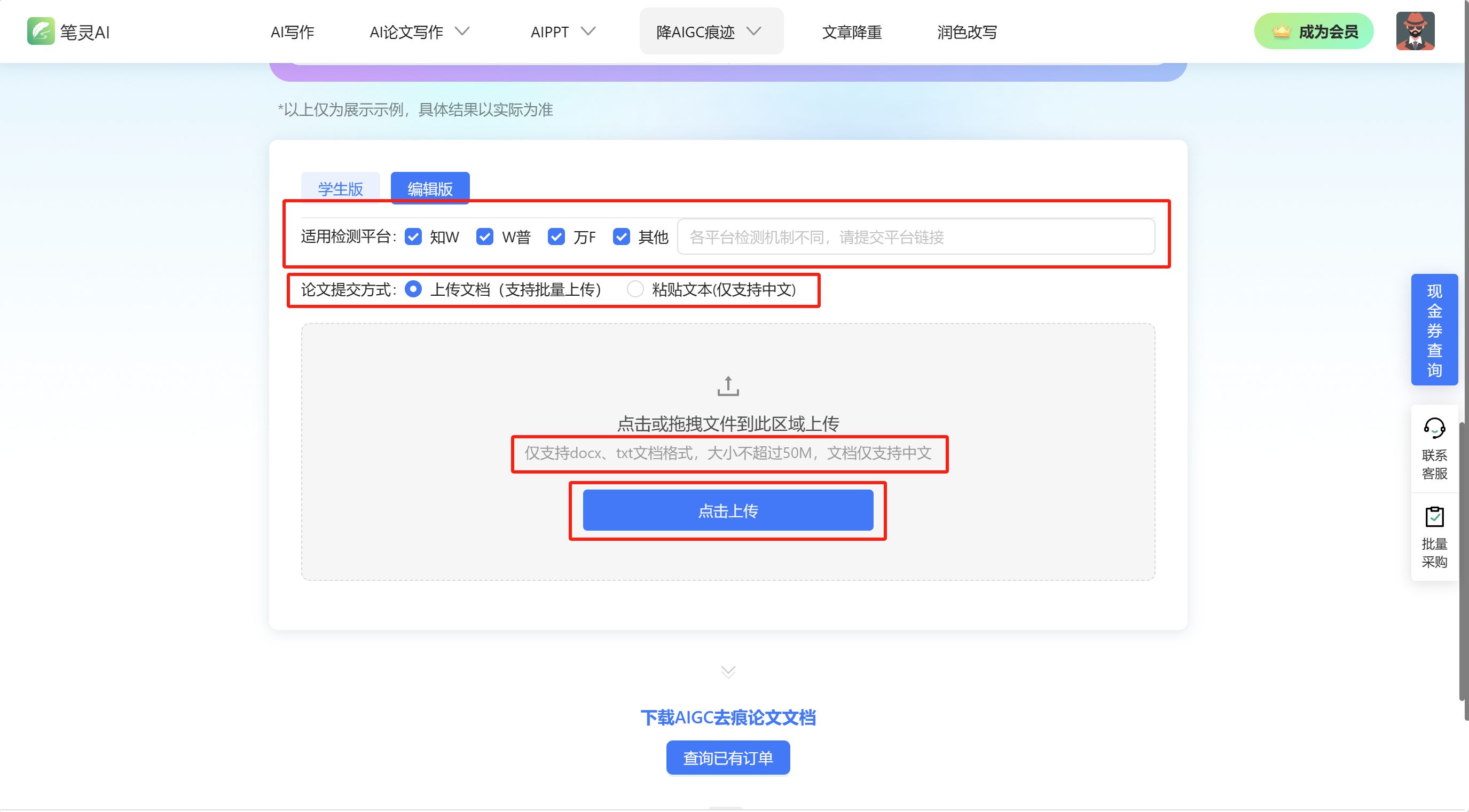
Task: Focus the platform link input field
Action: click(915, 236)
